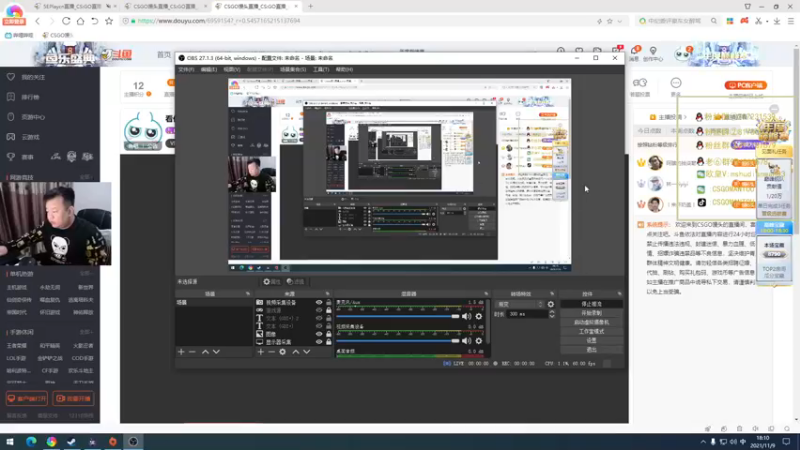Open 麦克风/Aux mixer settings gear

tap(479, 316)
